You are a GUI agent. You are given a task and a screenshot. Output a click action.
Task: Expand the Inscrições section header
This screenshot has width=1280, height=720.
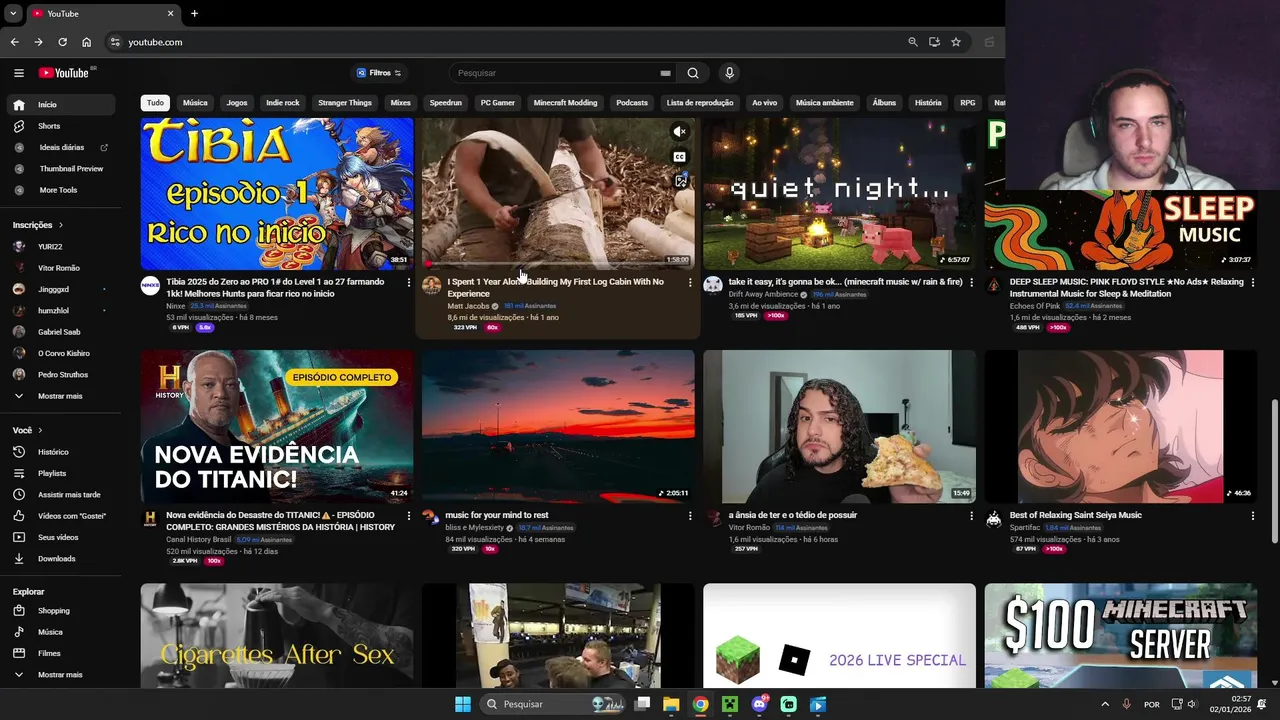tap(37, 225)
